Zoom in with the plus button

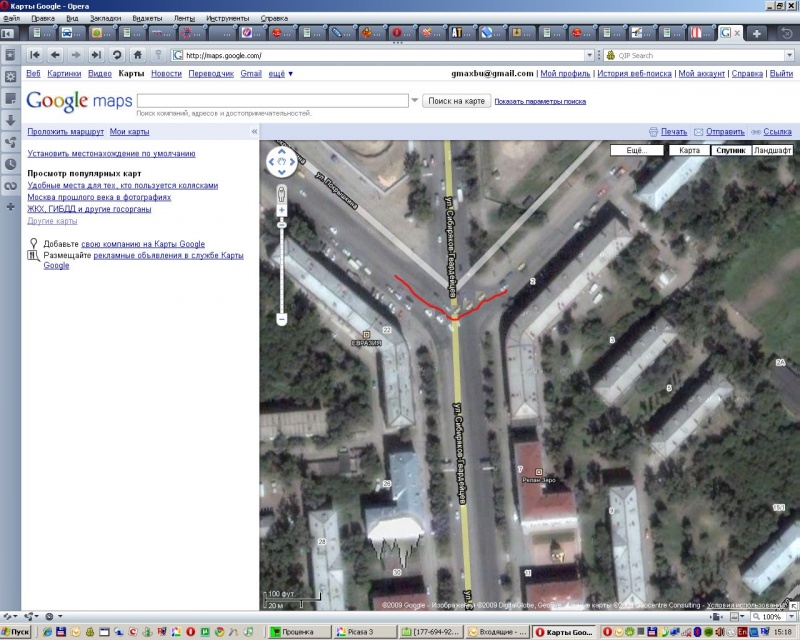tap(282, 211)
